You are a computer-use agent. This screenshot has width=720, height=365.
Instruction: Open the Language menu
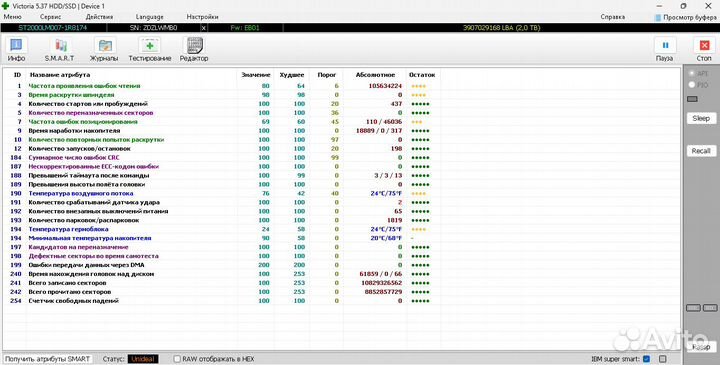pyautogui.click(x=149, y=17)
